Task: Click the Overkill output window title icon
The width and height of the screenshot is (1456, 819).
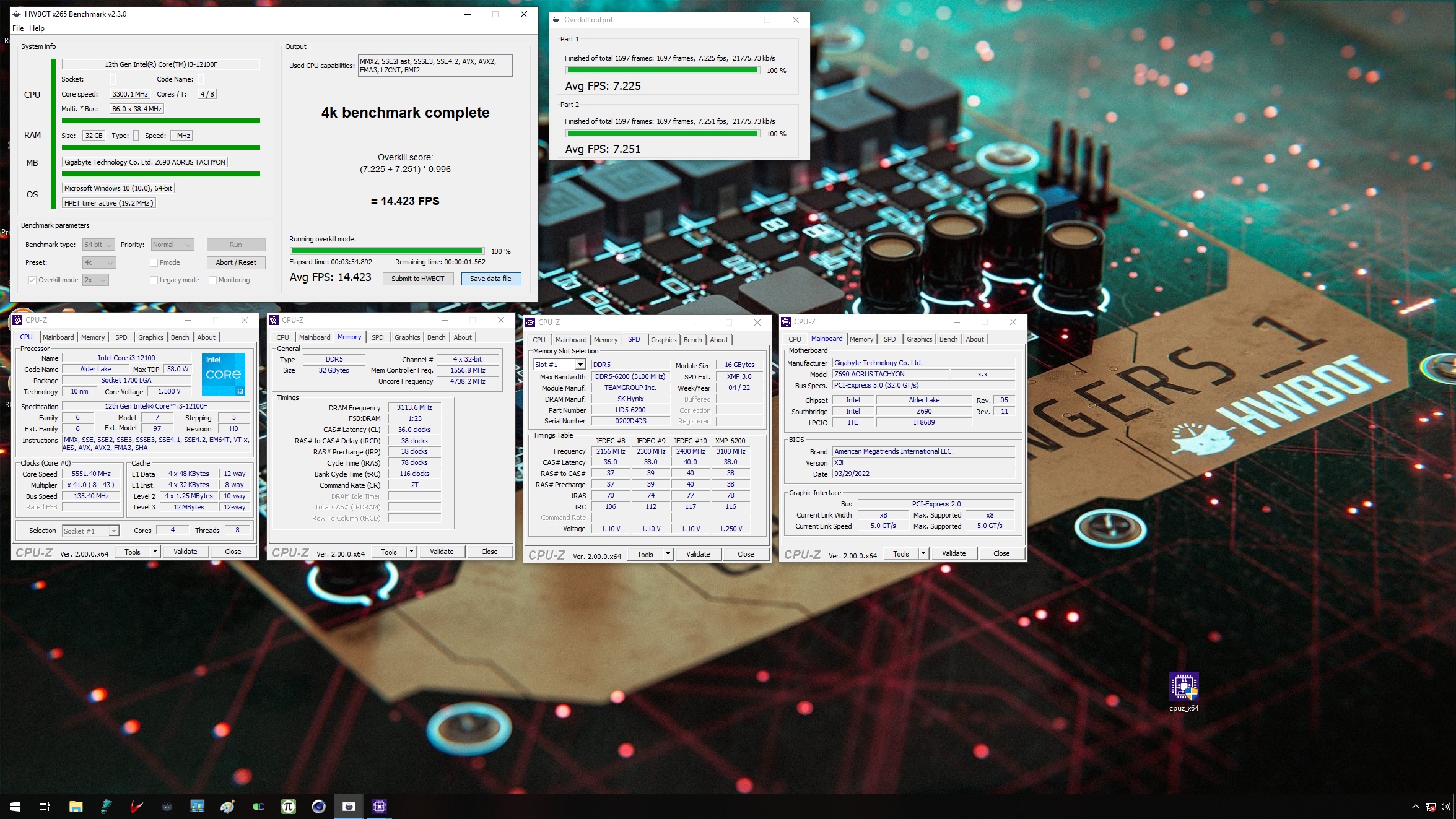Action: [556, 20]
